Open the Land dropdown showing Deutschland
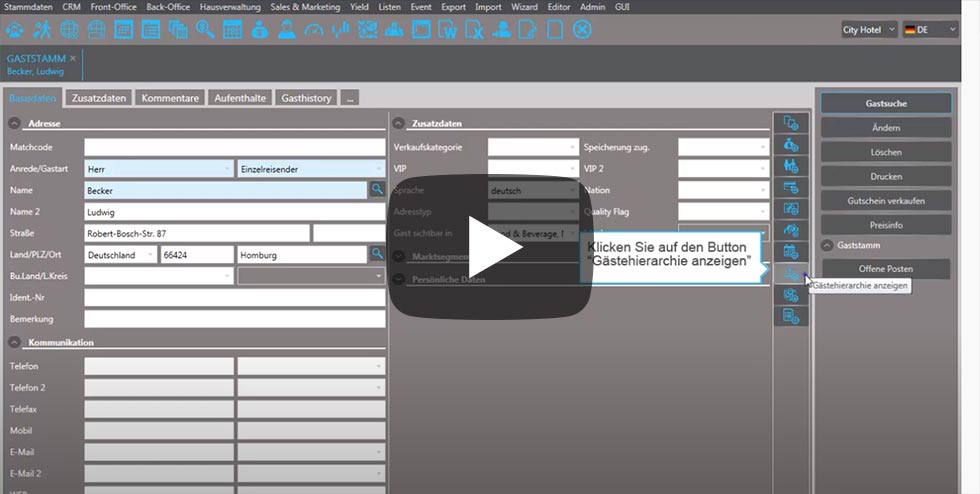 pyautogui.click(x=121, y=255)
